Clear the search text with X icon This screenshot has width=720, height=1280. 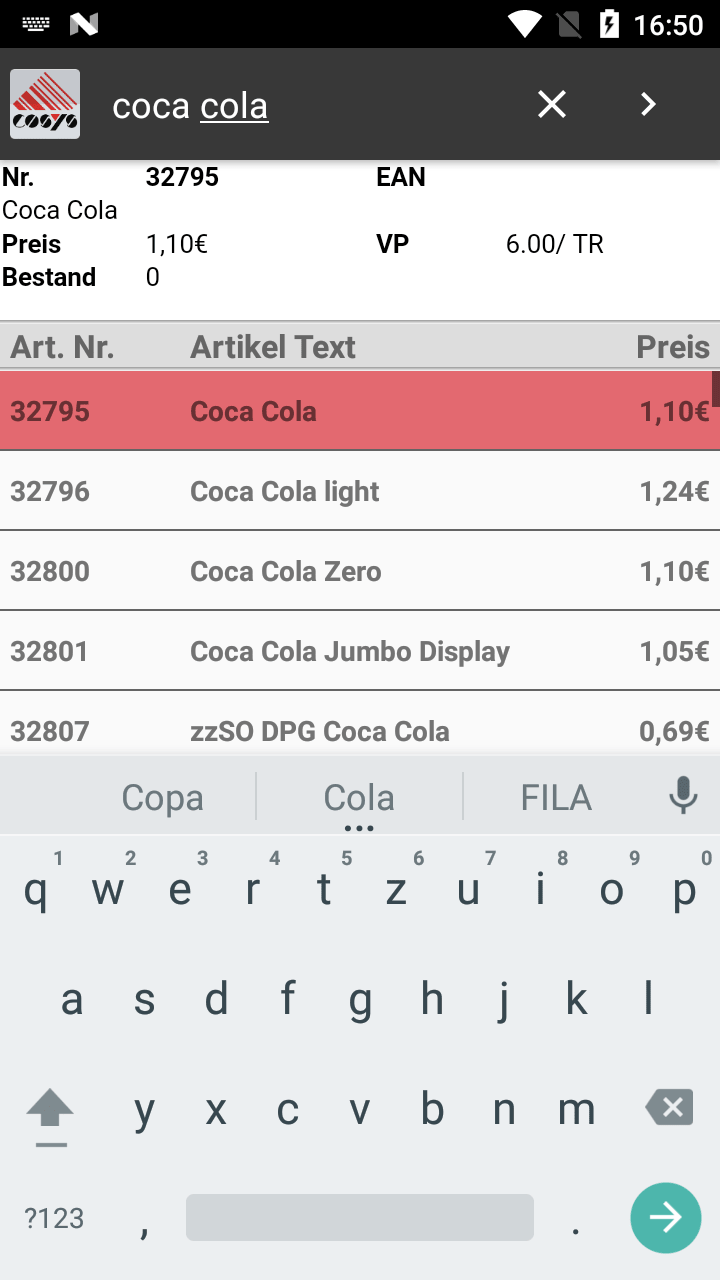(552, 104)
